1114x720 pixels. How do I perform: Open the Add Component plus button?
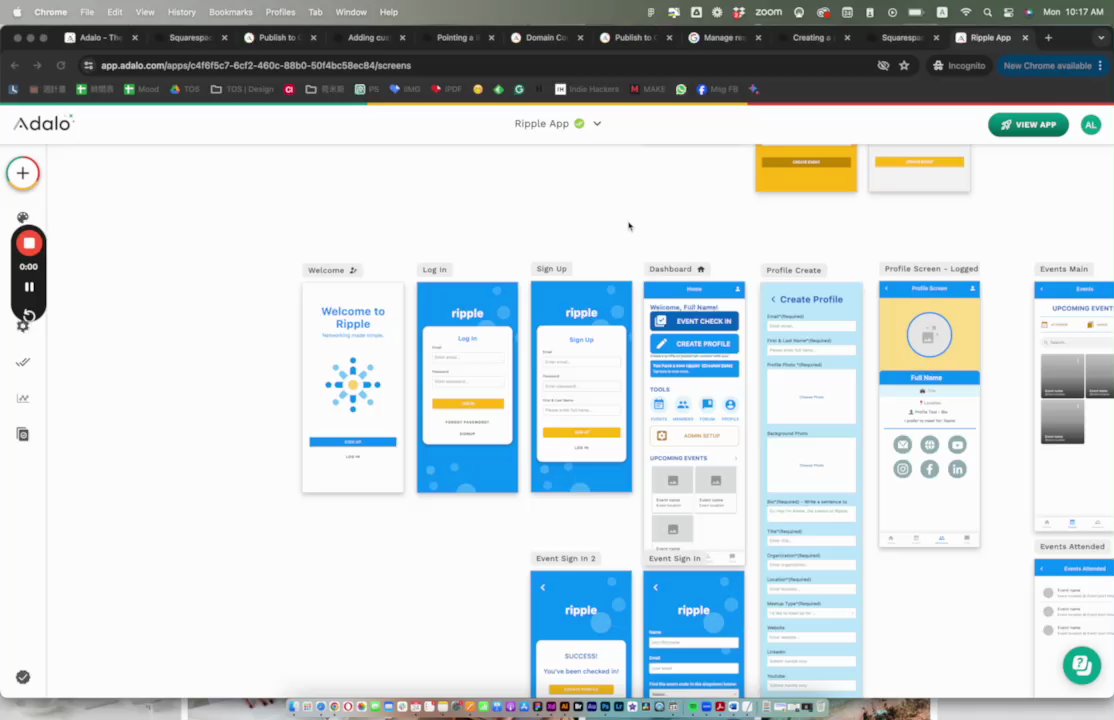(23, 173)
